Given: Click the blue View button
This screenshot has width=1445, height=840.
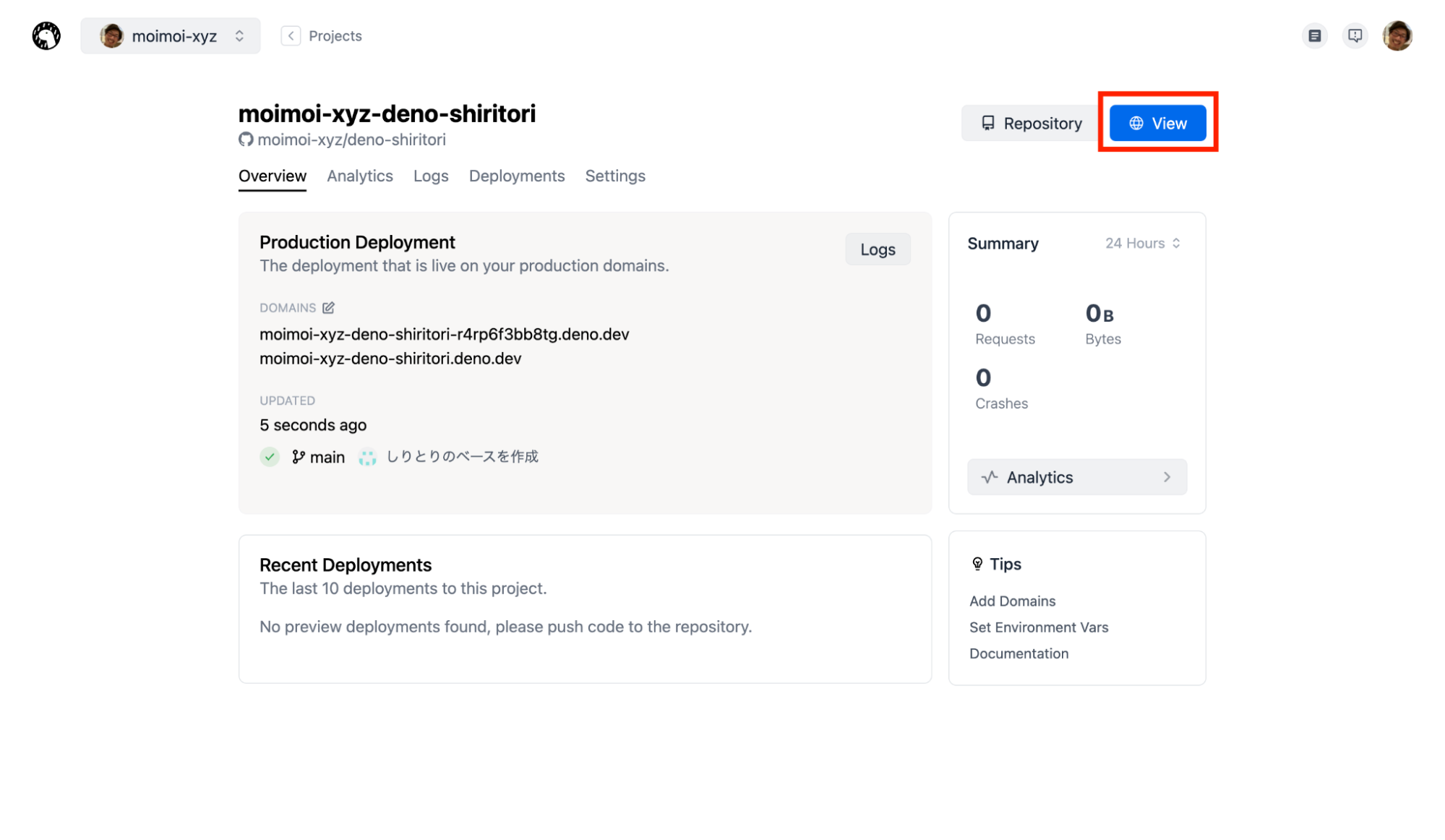Looking at the screenshot, I should pyautogui.click(x=1157, y=124).
